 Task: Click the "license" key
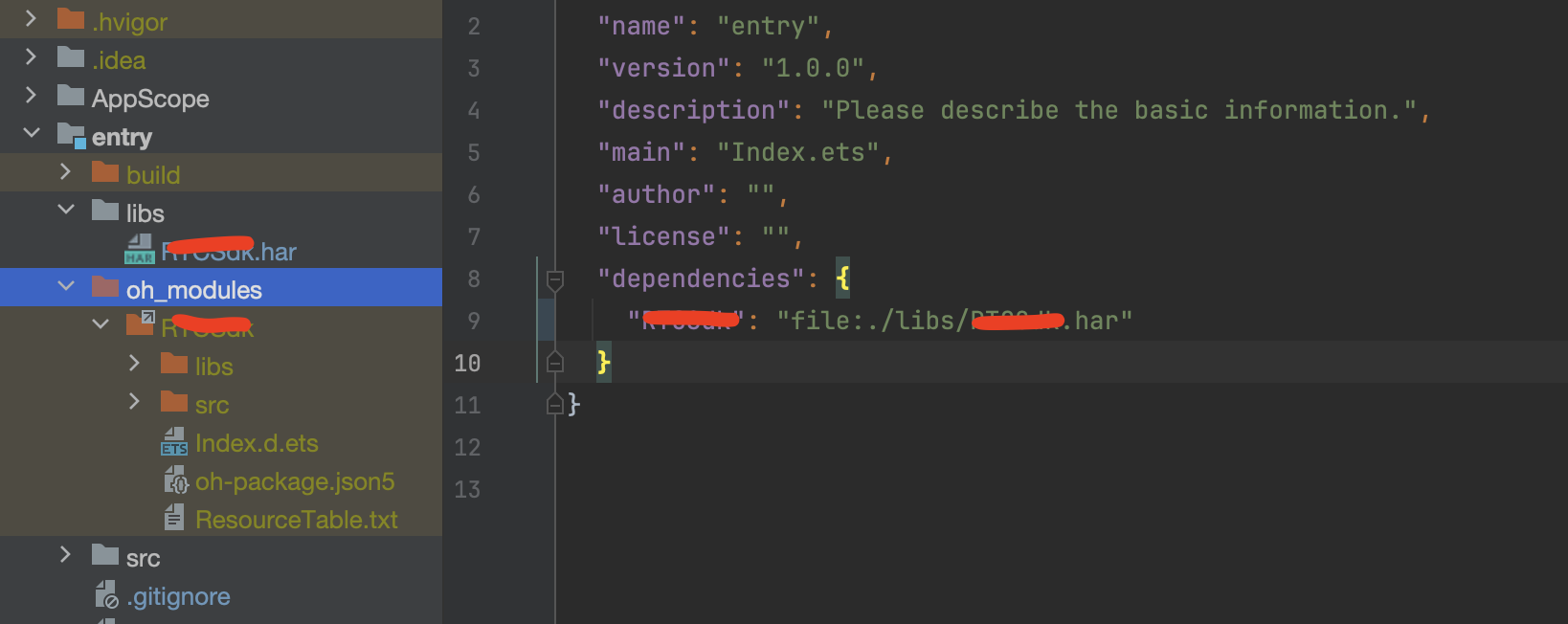[664, 236]
